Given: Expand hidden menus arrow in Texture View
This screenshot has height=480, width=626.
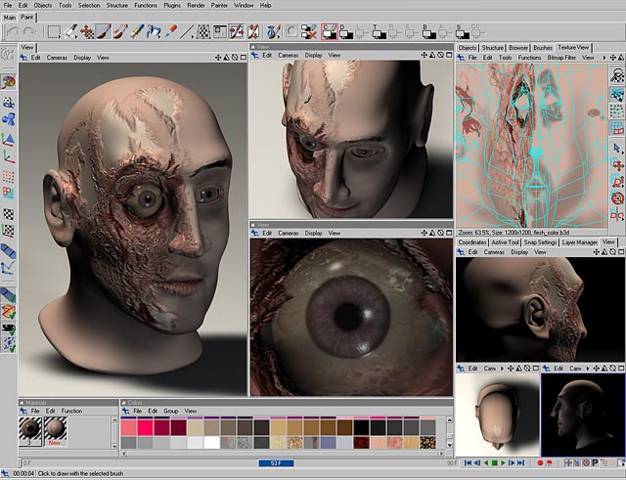Looking at the screenshot, I should (604, 58).
